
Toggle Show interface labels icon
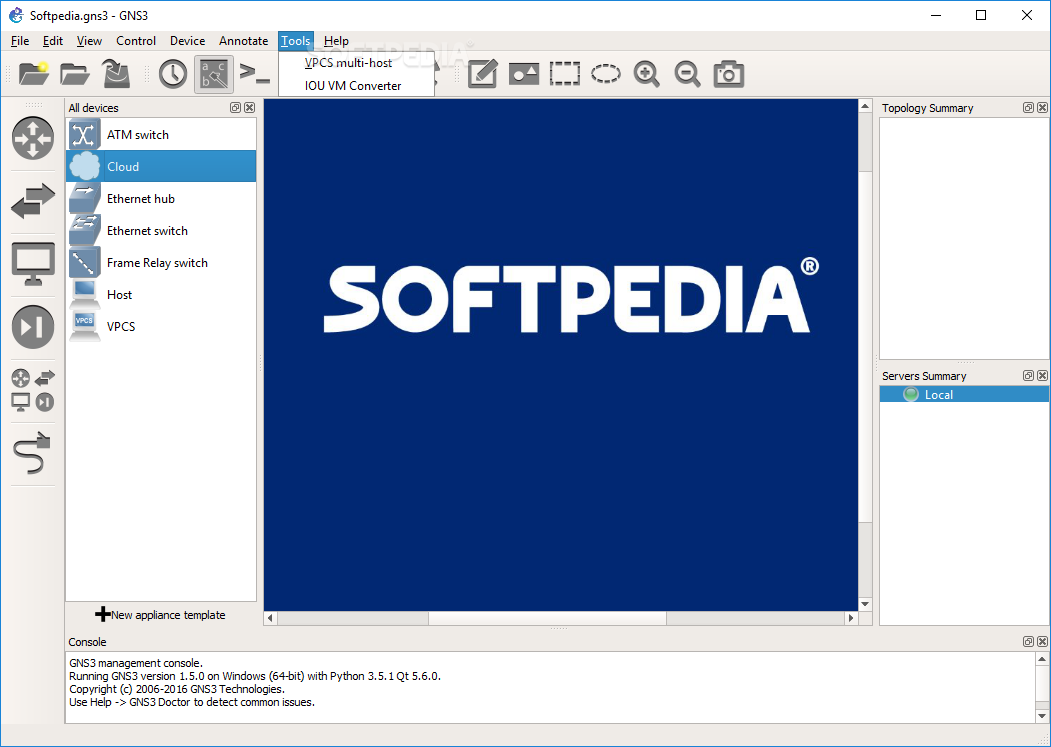point(214,74)
